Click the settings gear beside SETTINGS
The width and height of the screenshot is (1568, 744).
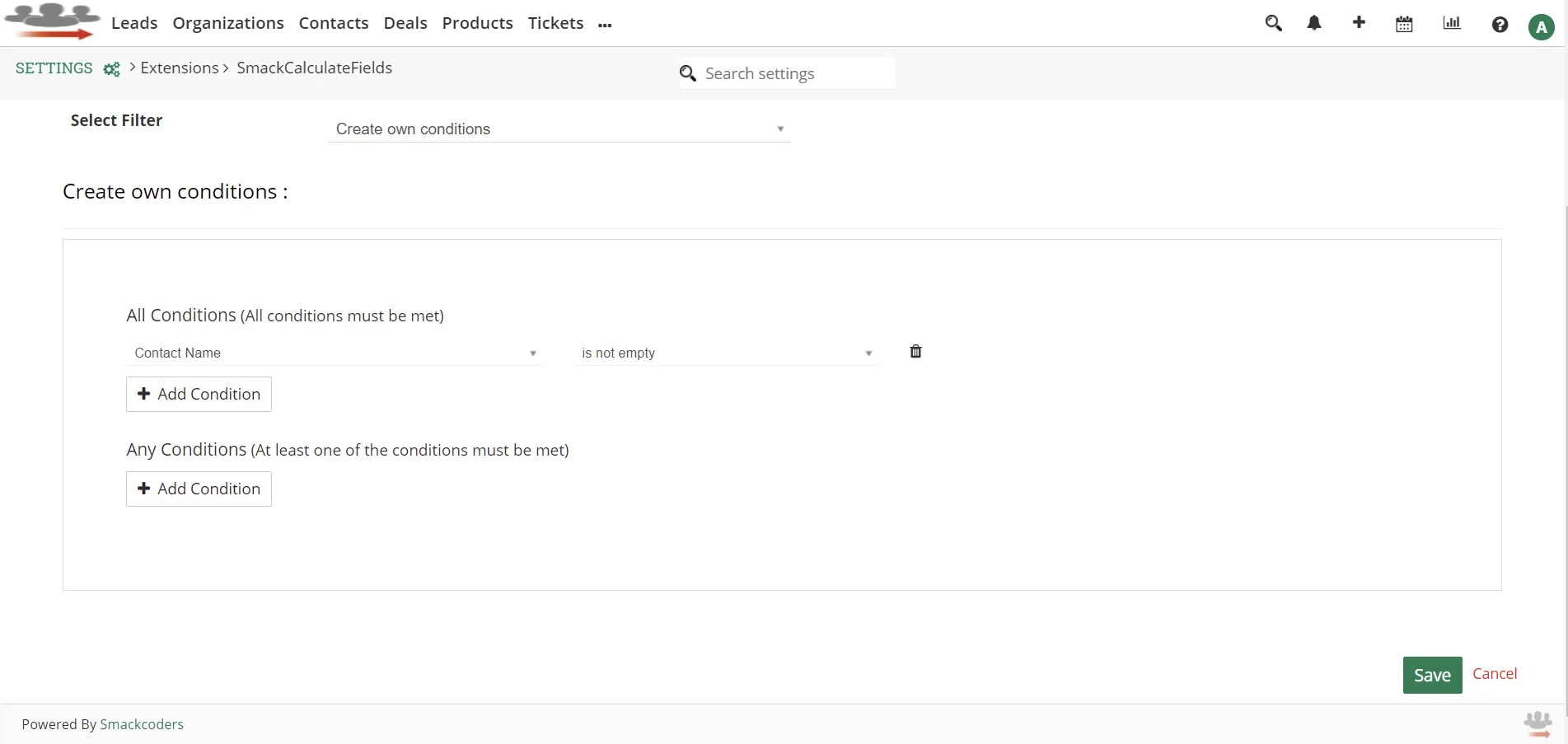[x=111, y=69]
